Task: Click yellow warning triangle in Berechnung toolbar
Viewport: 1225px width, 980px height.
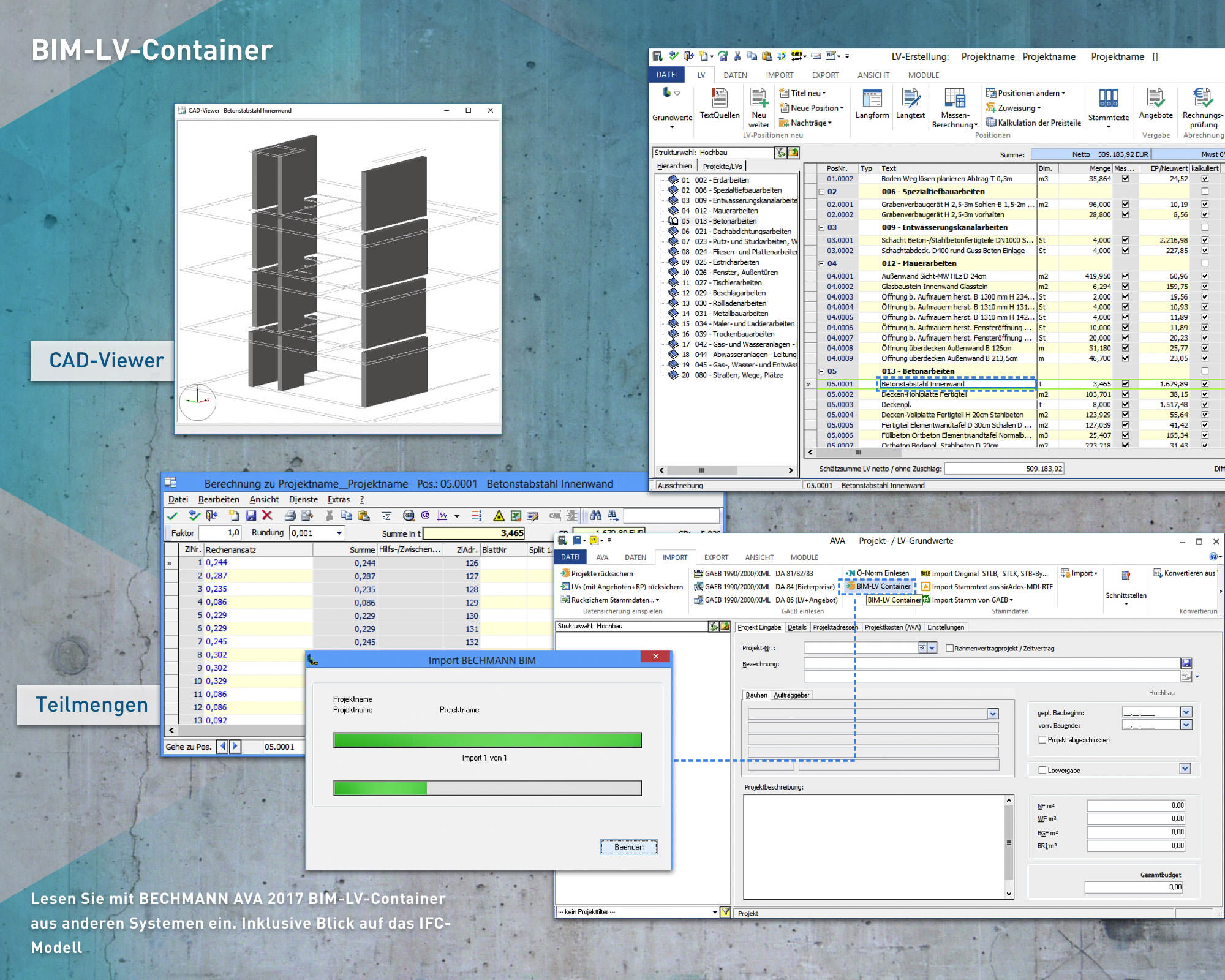Action: click(499, 516)
